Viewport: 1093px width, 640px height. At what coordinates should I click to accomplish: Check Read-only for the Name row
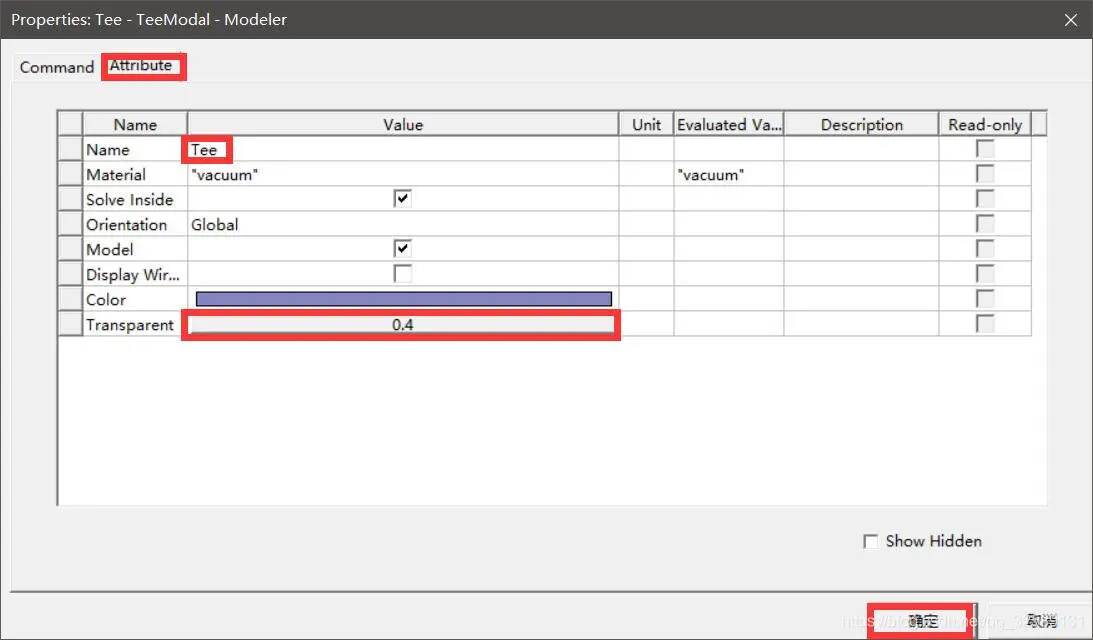coord(985,148)
